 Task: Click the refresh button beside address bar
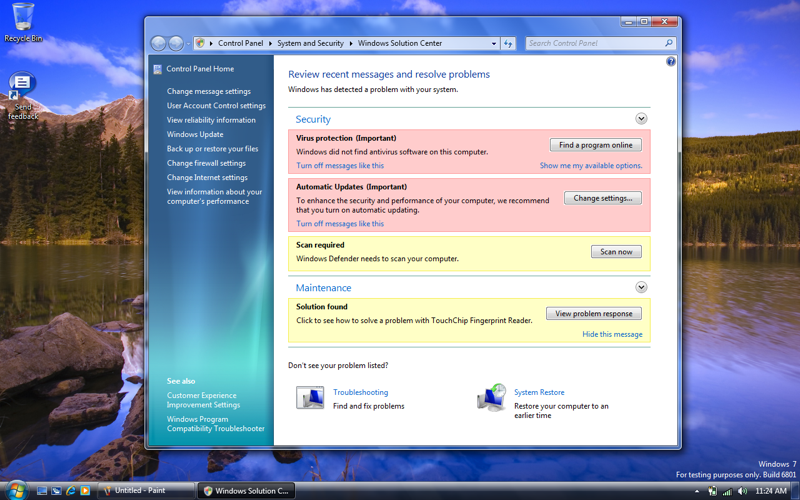coord(508,43)
